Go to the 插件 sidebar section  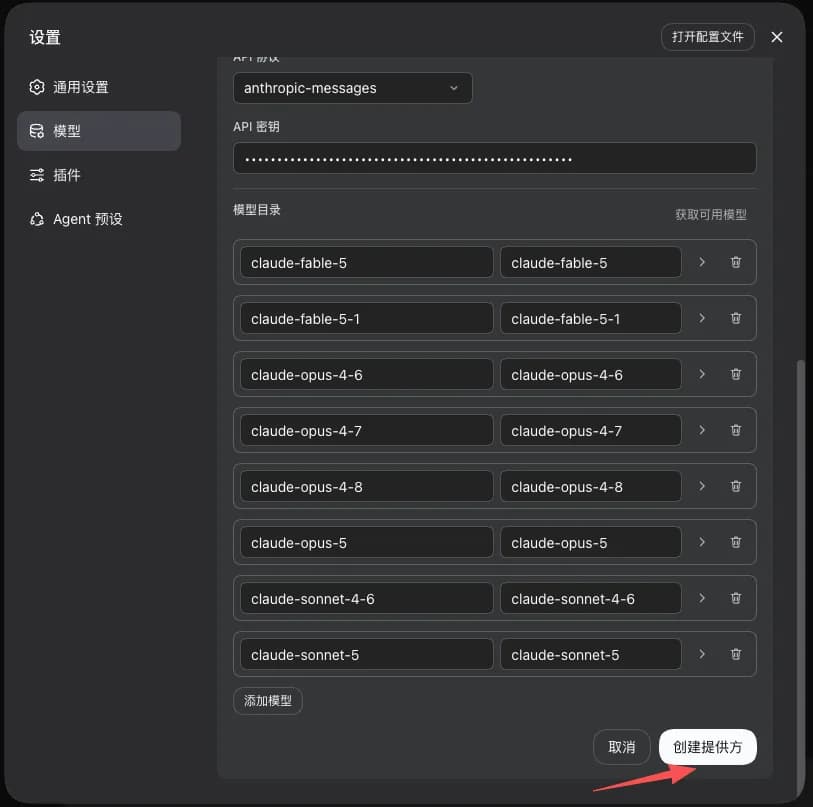99,175
